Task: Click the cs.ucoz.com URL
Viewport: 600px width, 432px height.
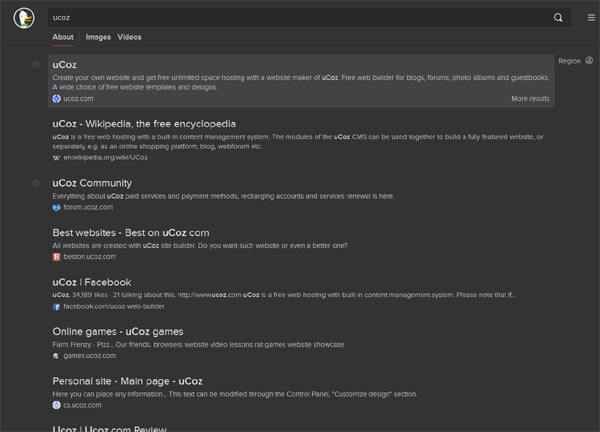Action: pyautogui.click(x=82, y=405)
